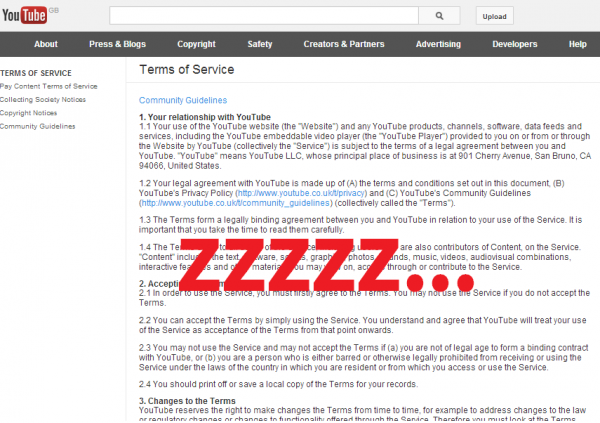Open the youtube.co.uk/t/privacy link
The image size is (600, 423).
[x=301, y=193]
